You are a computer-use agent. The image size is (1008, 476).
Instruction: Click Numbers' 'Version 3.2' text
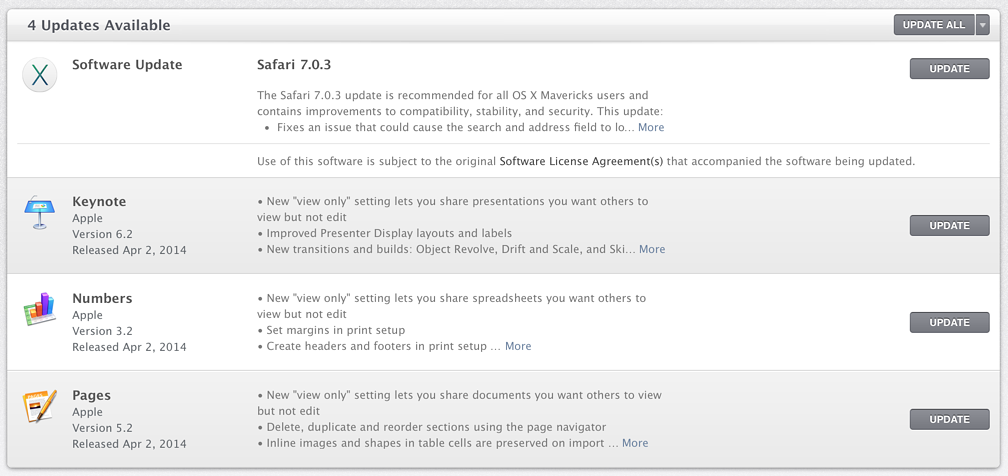point(102,331)
